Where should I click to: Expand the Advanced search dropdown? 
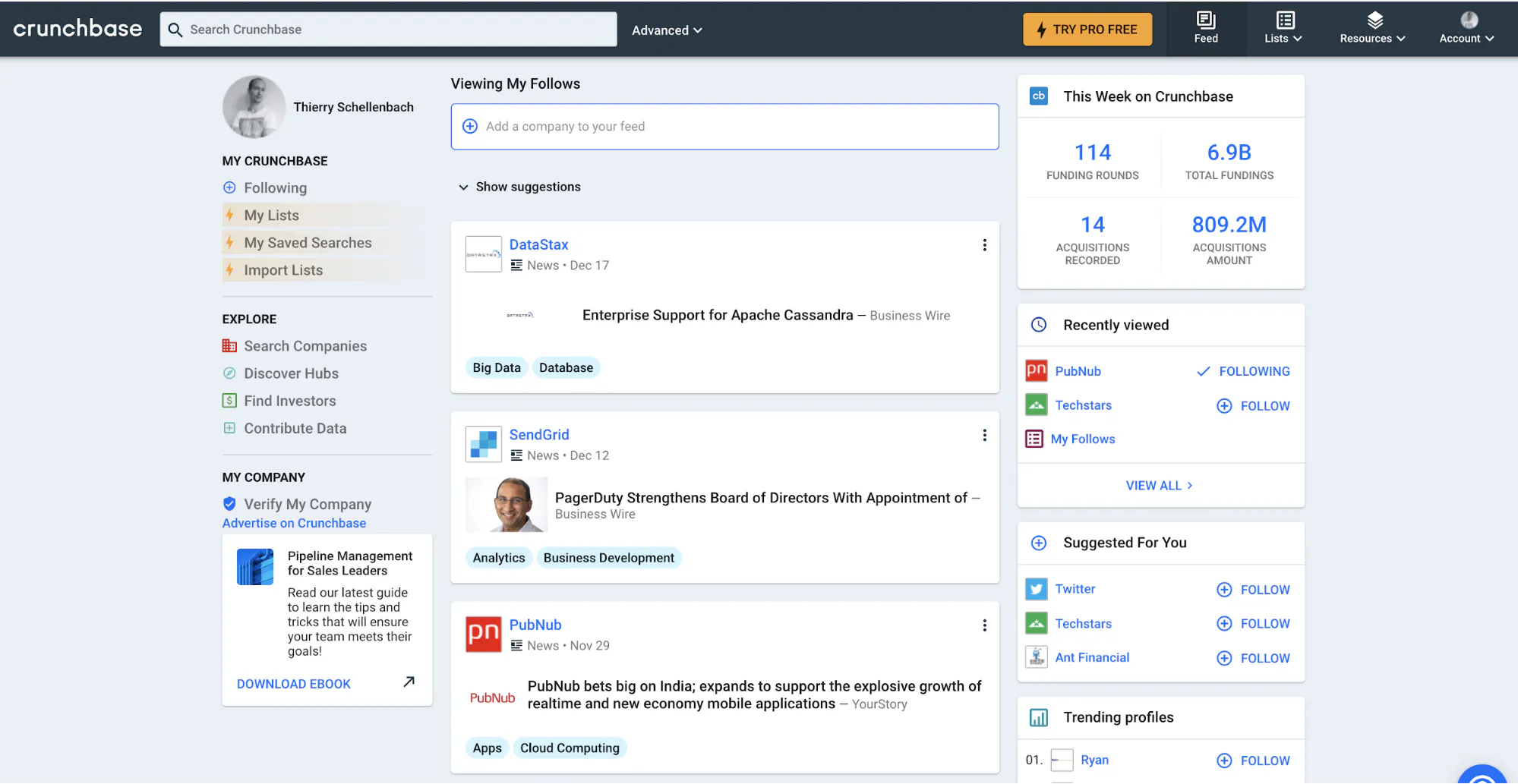tap(667, 30)
